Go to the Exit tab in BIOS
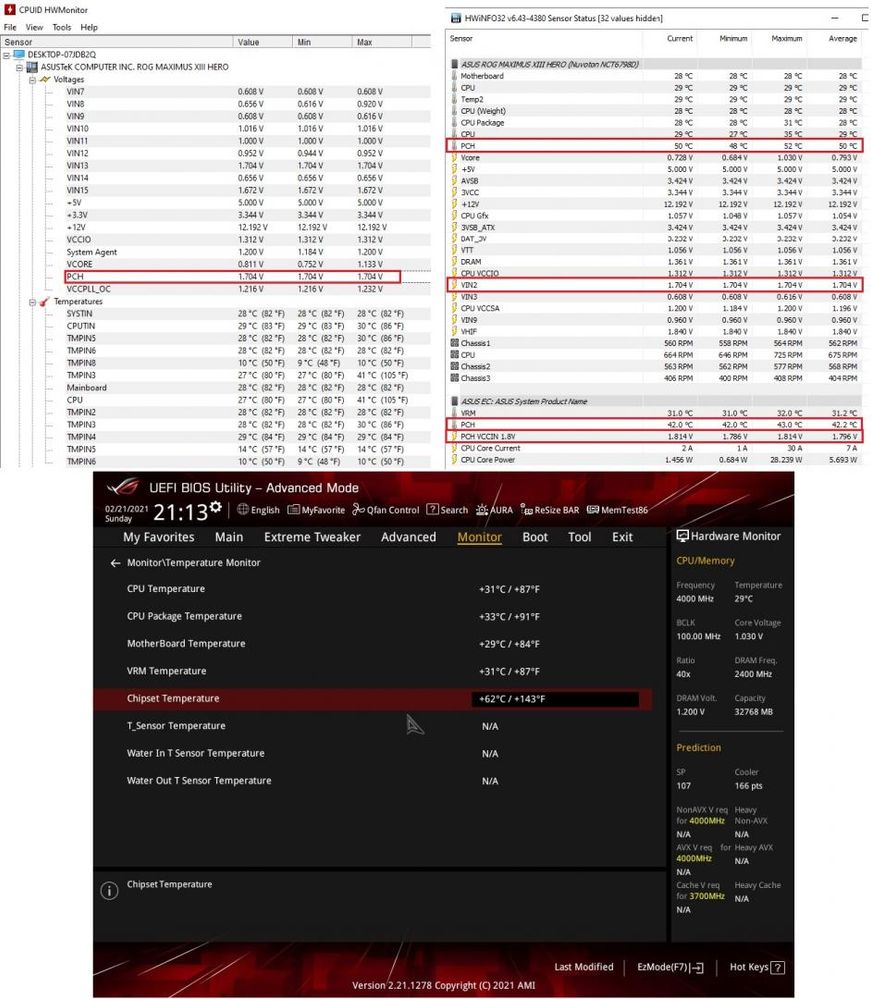Viewport: 871px width, 999px height. pyautogui.click(x=623, y=537)
